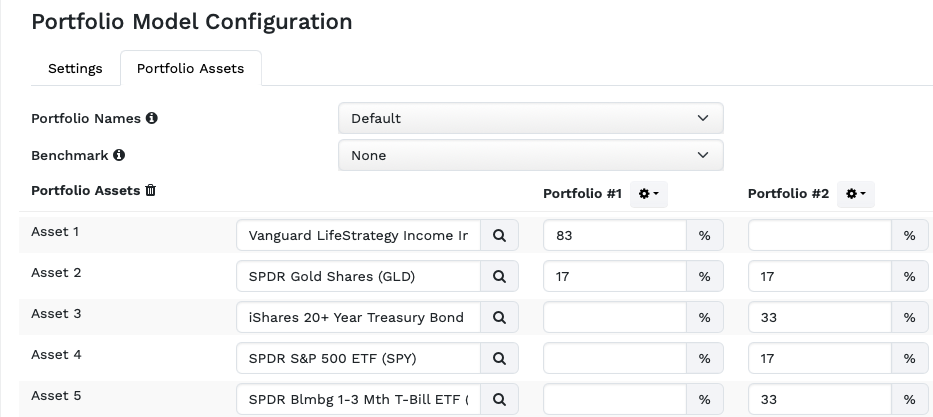Expand the Portfolio Names Default dropdown
The width and height of the screenshot is (933, 417).
point(530,118)
